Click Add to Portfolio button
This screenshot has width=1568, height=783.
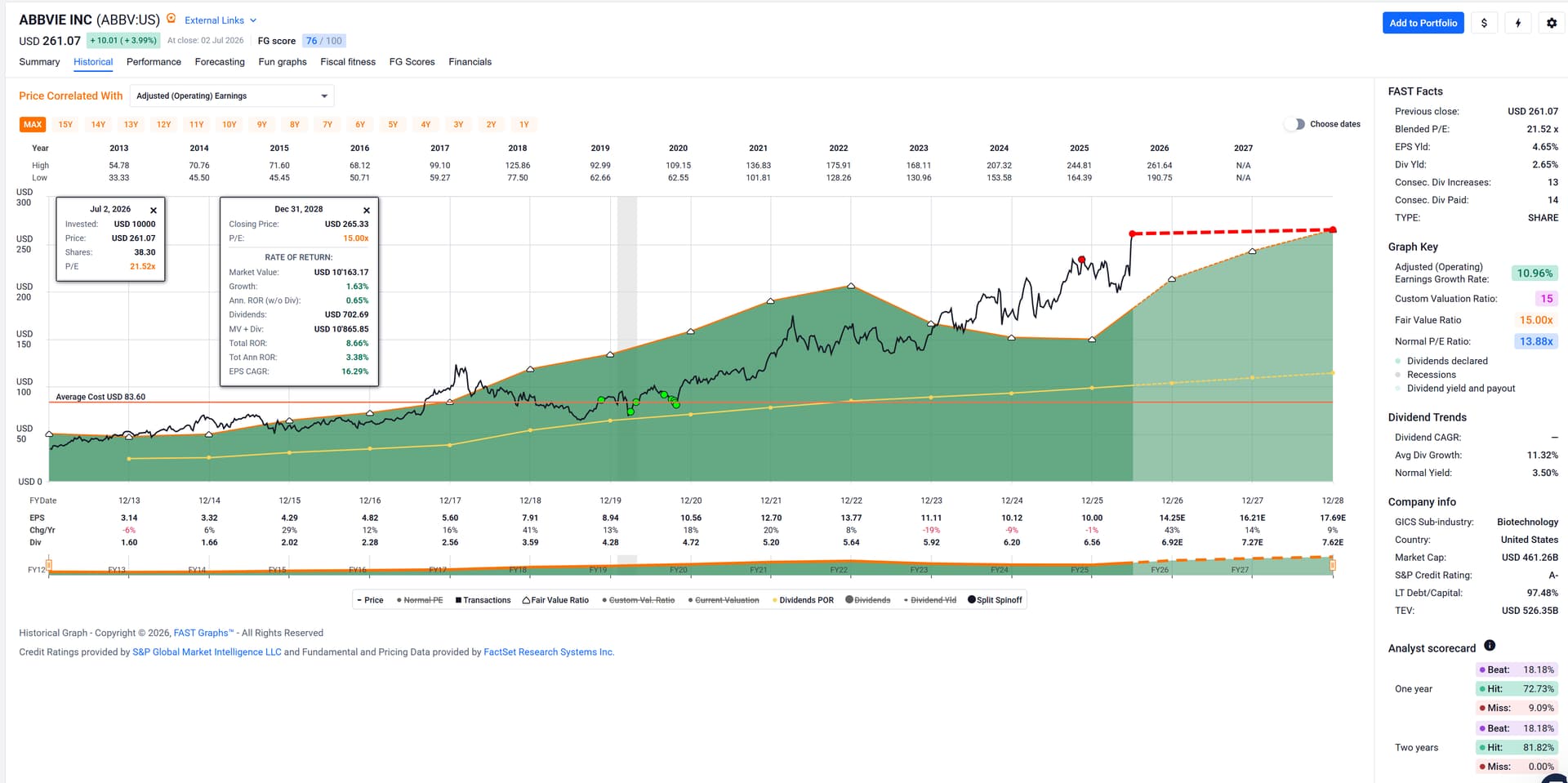tap(1423, 23)
